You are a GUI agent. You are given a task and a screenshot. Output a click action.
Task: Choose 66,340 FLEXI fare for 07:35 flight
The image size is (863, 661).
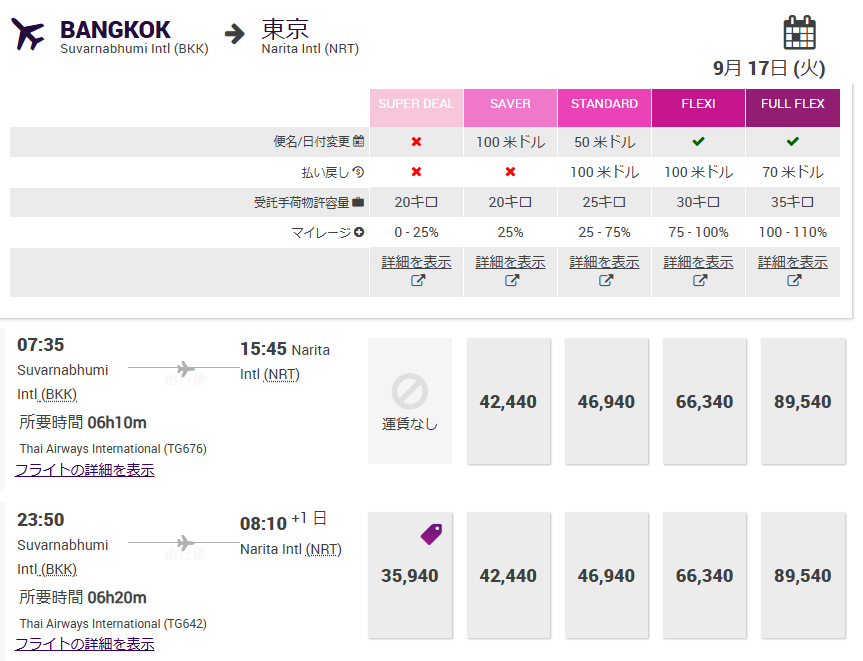click(704, 402)
